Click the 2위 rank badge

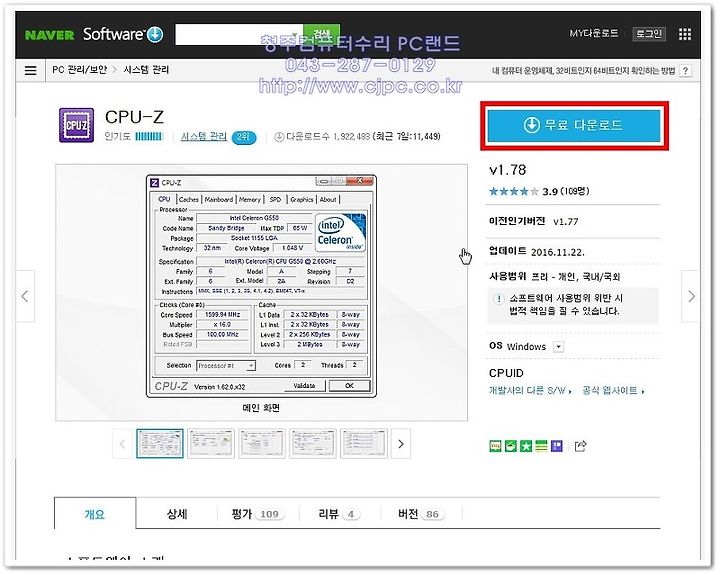tap(244, 137)
